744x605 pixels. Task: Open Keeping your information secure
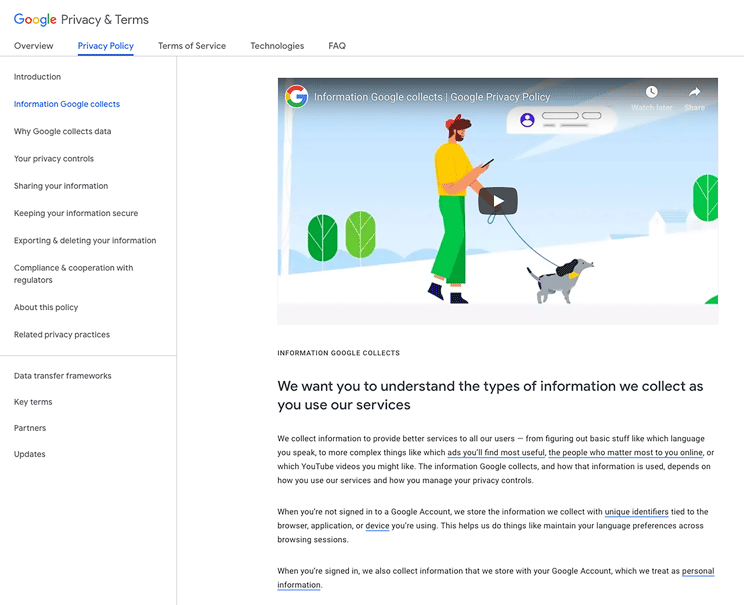[76, 213]
